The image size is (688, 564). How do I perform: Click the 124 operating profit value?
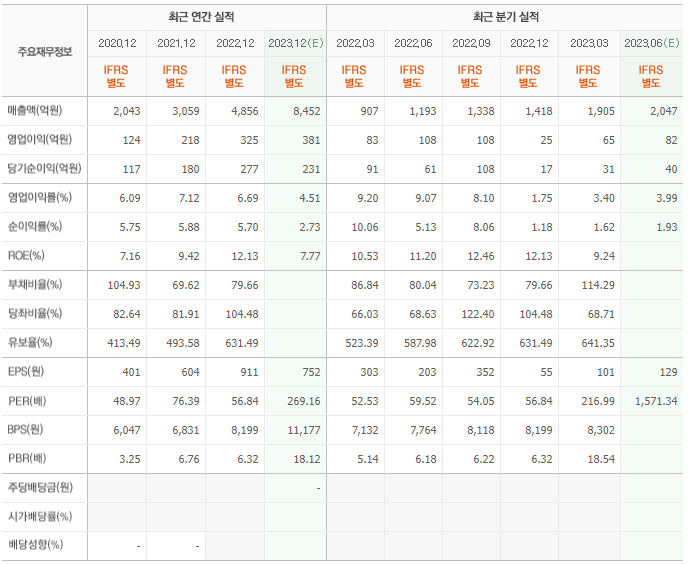click(132, 140)
